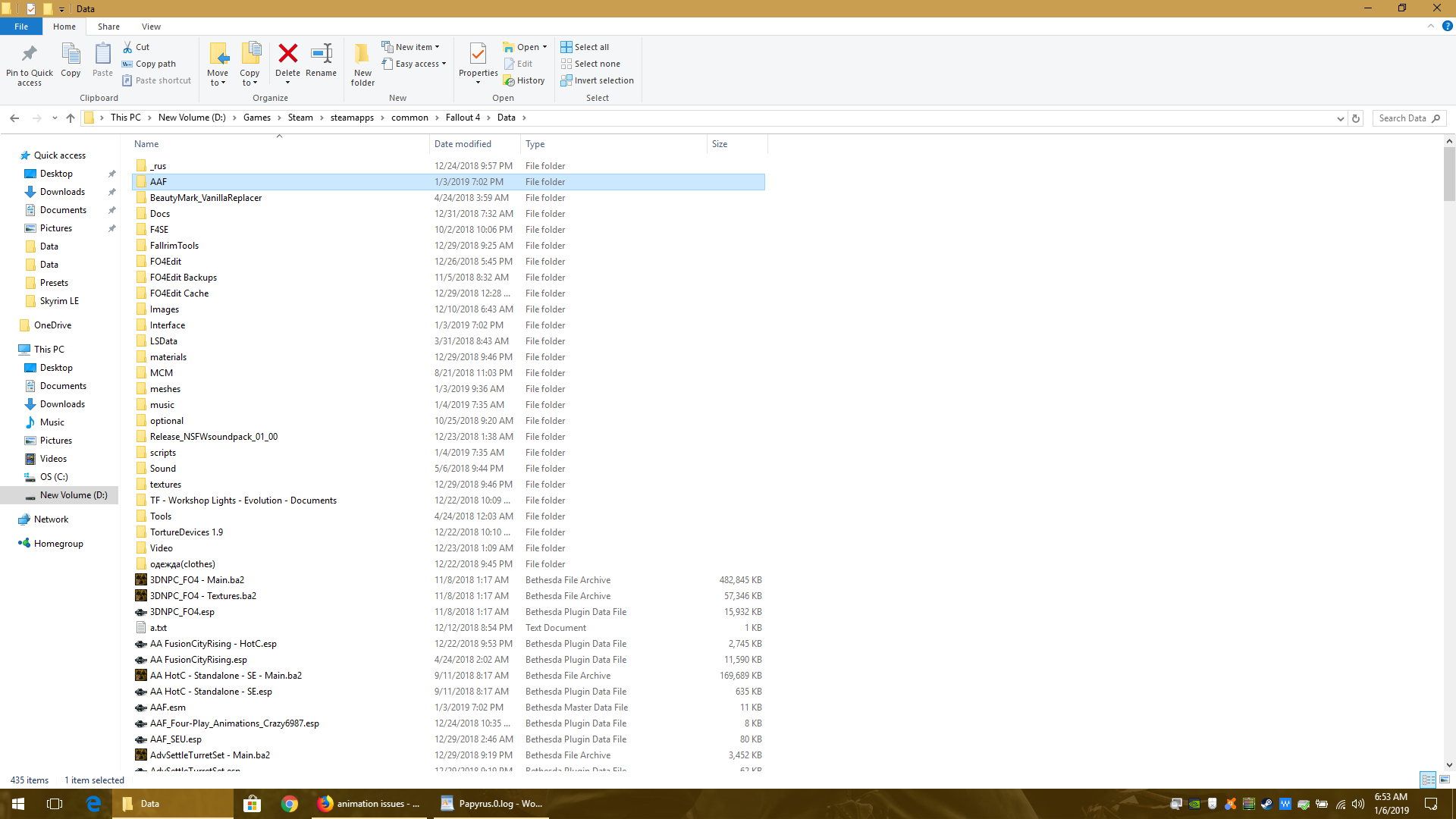Image resolution: width=1456 pixels, height=819 pixels.
Task: Click the Windows Start button
Action: point(18,804)
